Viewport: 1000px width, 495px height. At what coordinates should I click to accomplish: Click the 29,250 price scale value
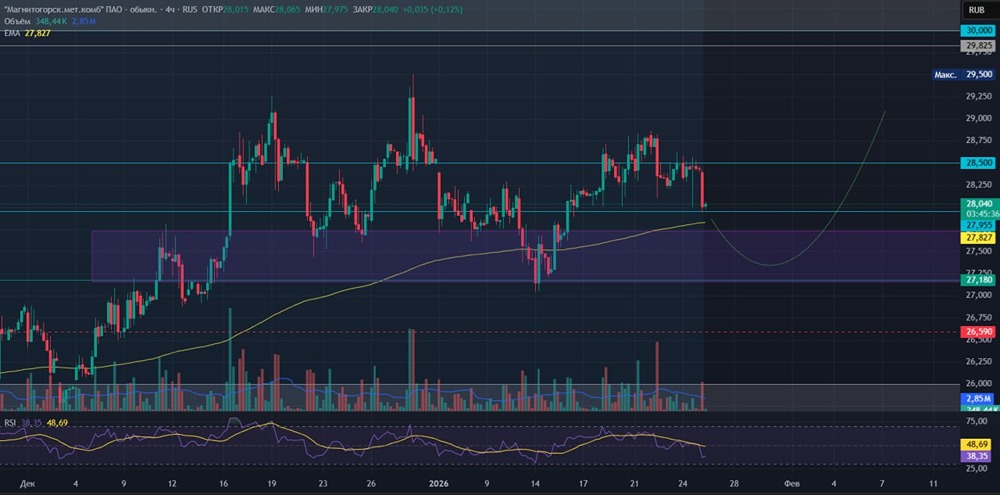(x=980, y=96)
